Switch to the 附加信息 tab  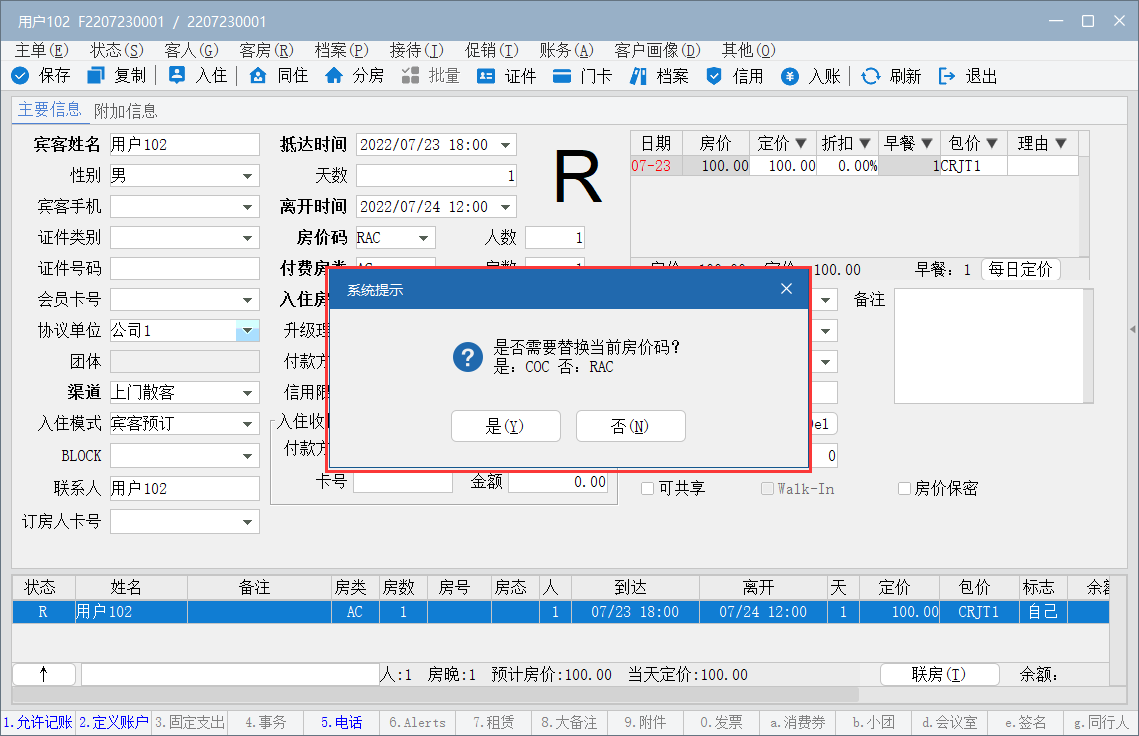coord(126,110)
